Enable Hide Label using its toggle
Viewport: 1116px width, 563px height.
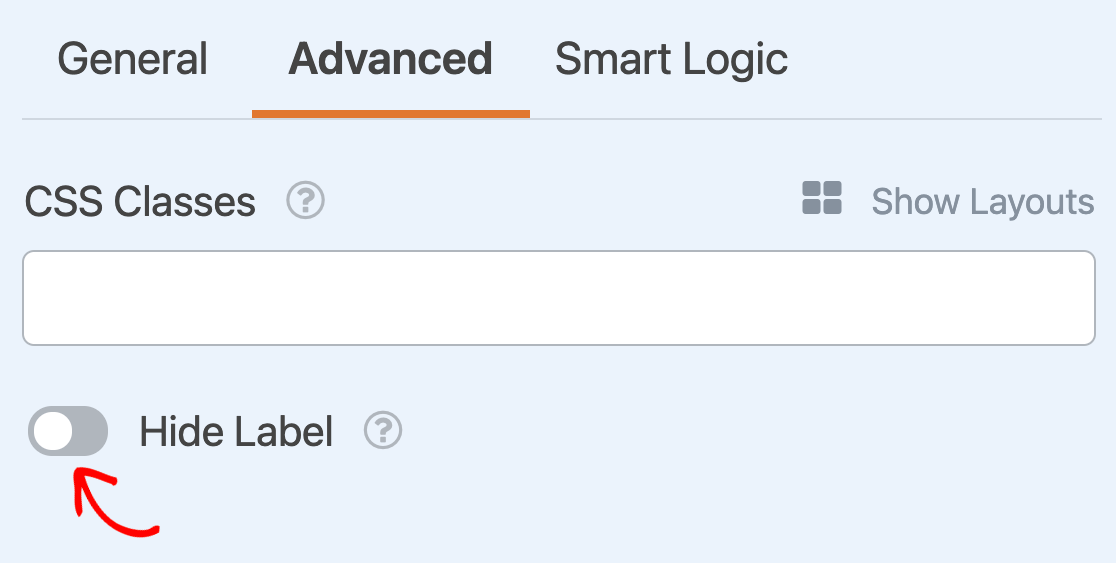click(x=68, y=431)
